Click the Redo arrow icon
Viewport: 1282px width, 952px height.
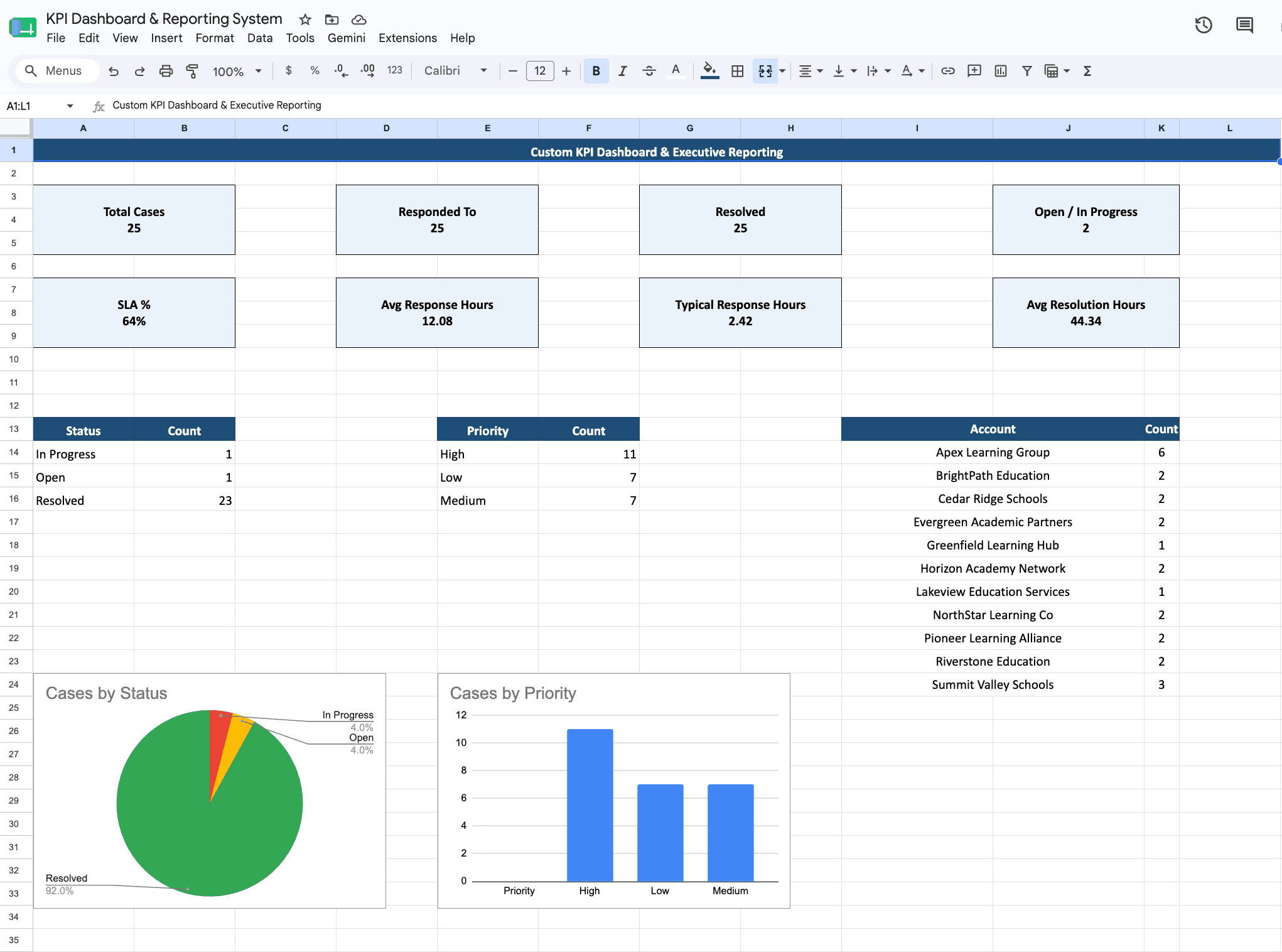(x=139, y=71)
